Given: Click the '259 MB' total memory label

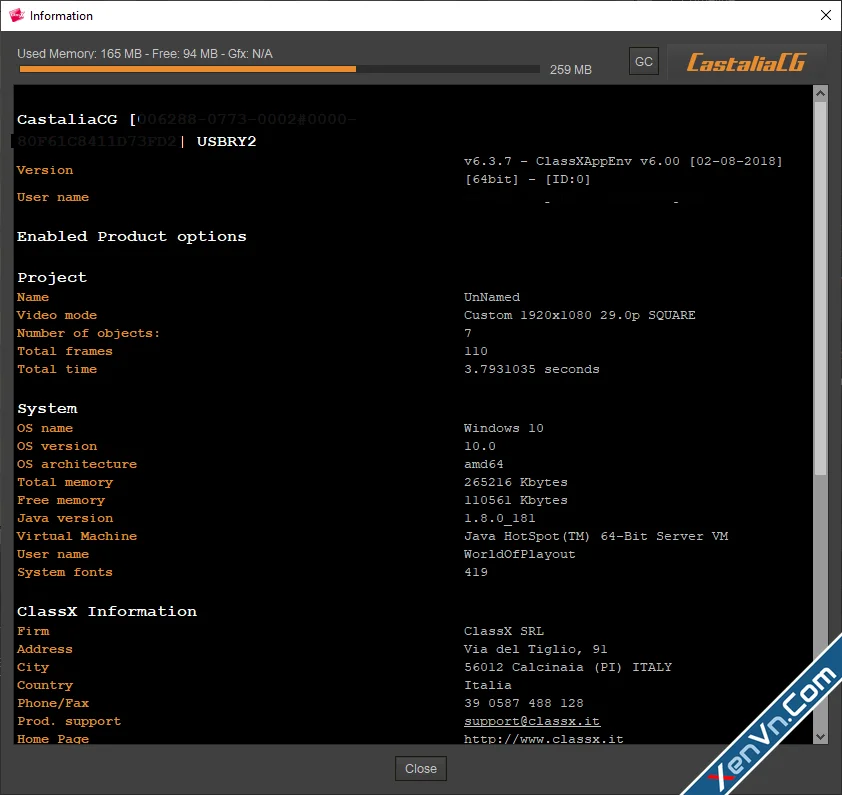Looking at the screenshot, I should [x=570, y=70].
